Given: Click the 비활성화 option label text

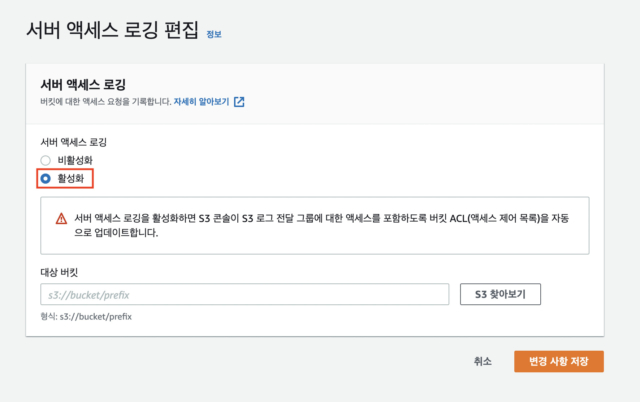Looking at the screenshot, I should (x=75, y=160).
